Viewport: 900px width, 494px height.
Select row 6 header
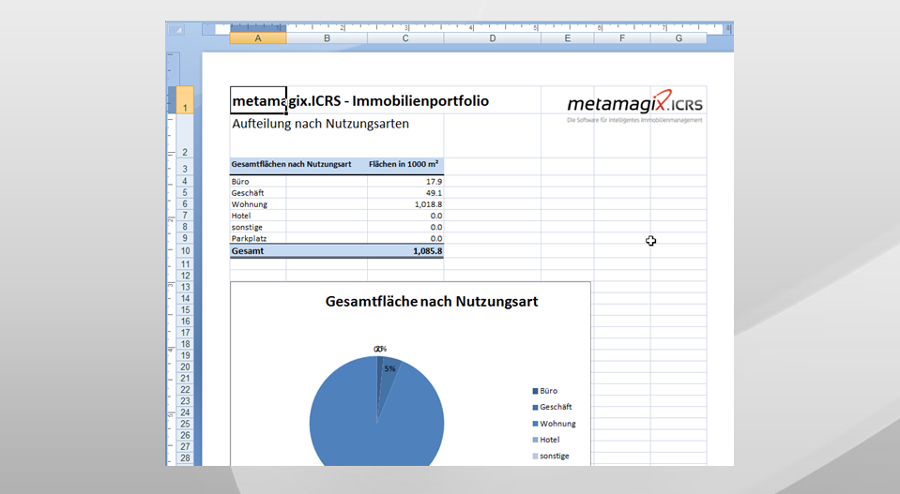185,204
